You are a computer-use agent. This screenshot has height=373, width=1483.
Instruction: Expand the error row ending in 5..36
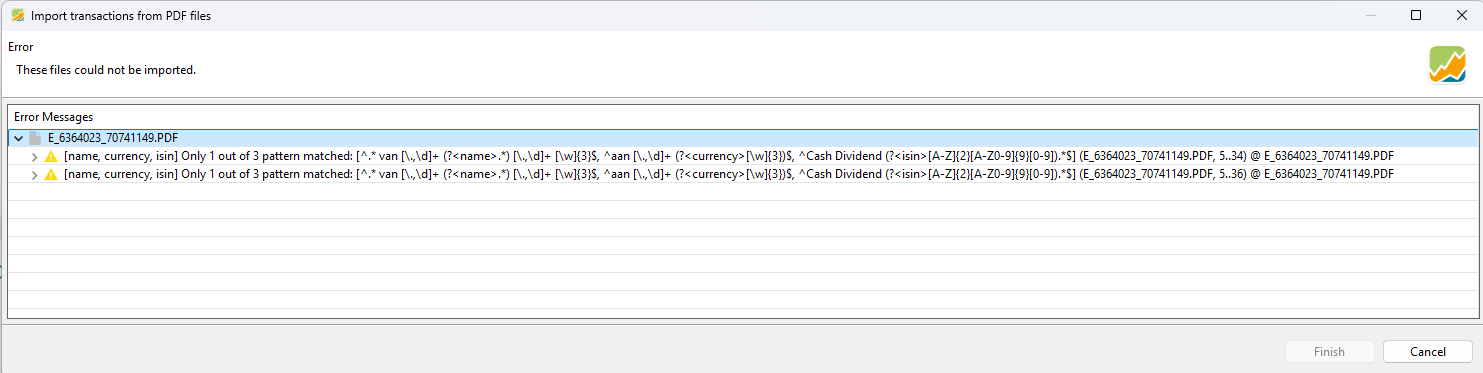pyautogui.click(x=35, y=174)
